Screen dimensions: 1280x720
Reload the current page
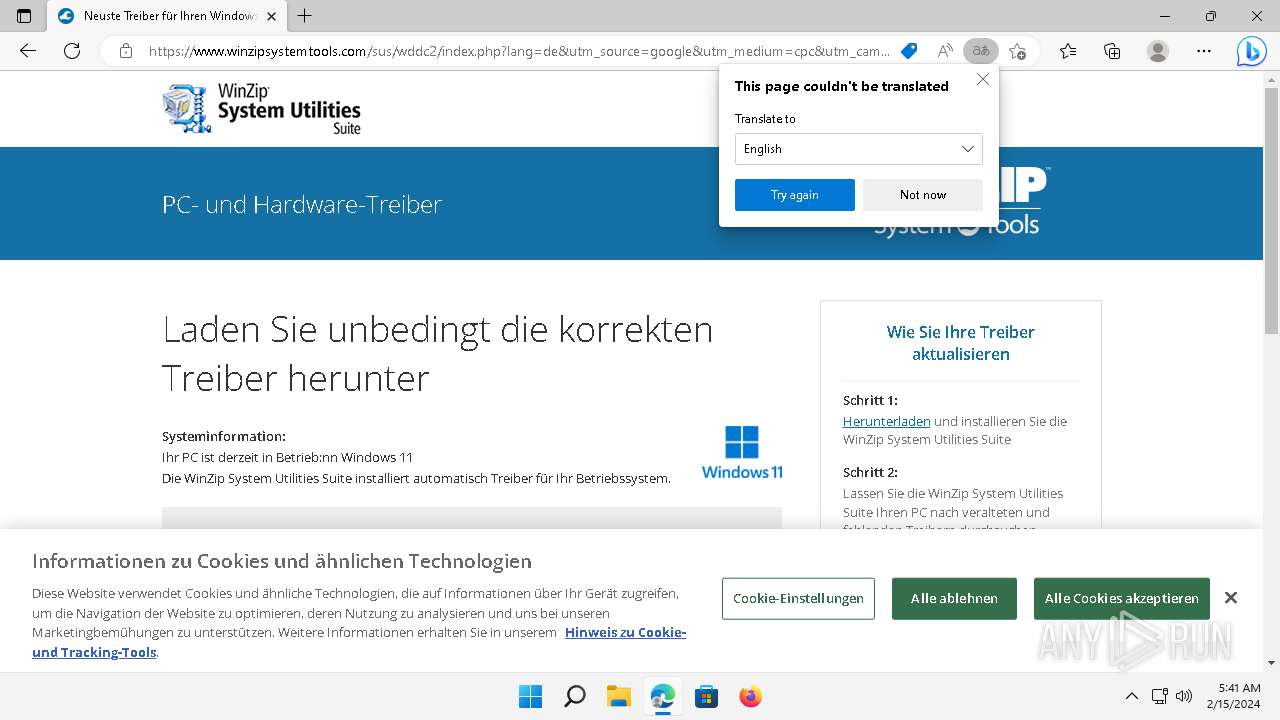coord(72,51)
